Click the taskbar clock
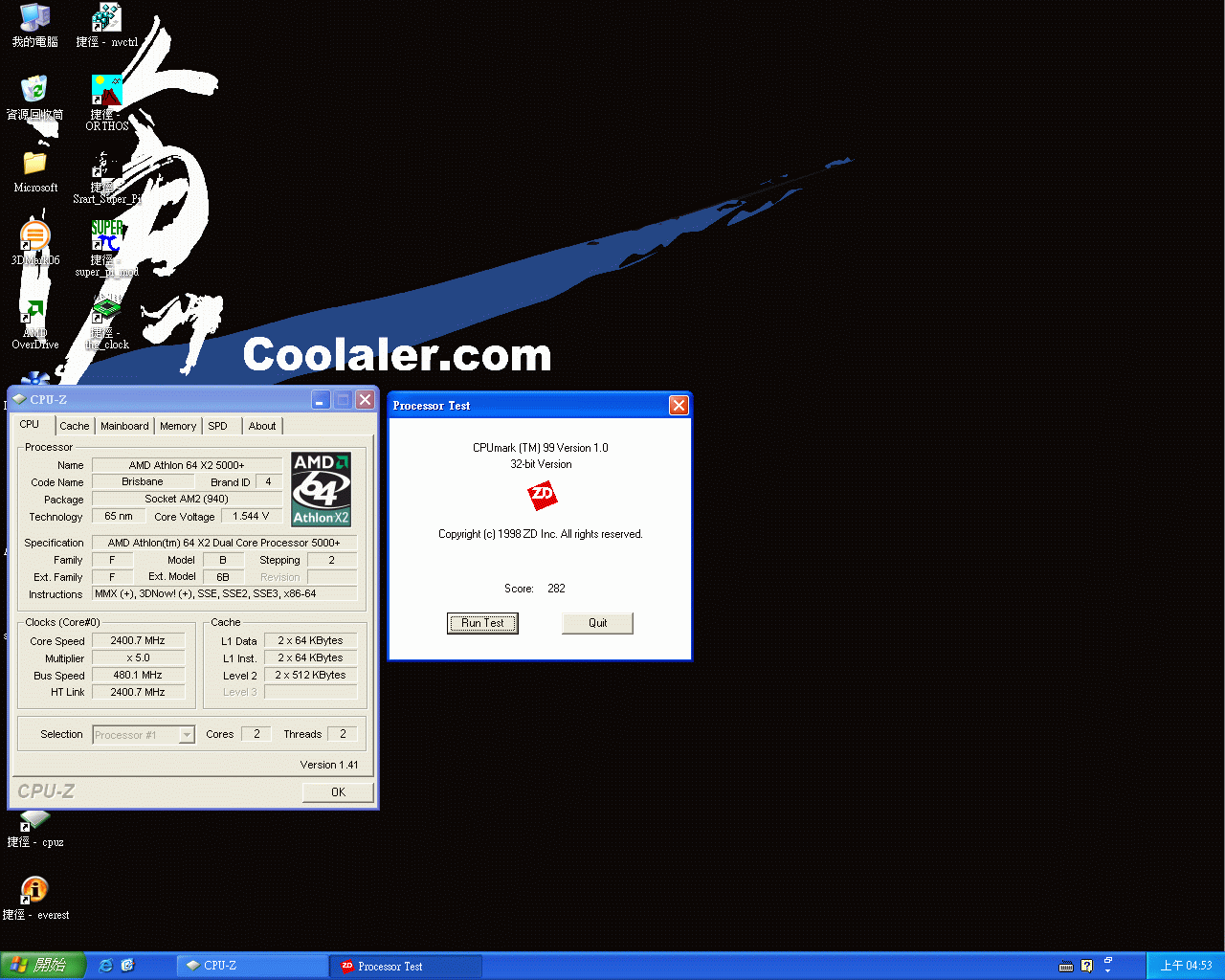The height and width of the screenshot is (980, 1225). [x=1186, y=966]
